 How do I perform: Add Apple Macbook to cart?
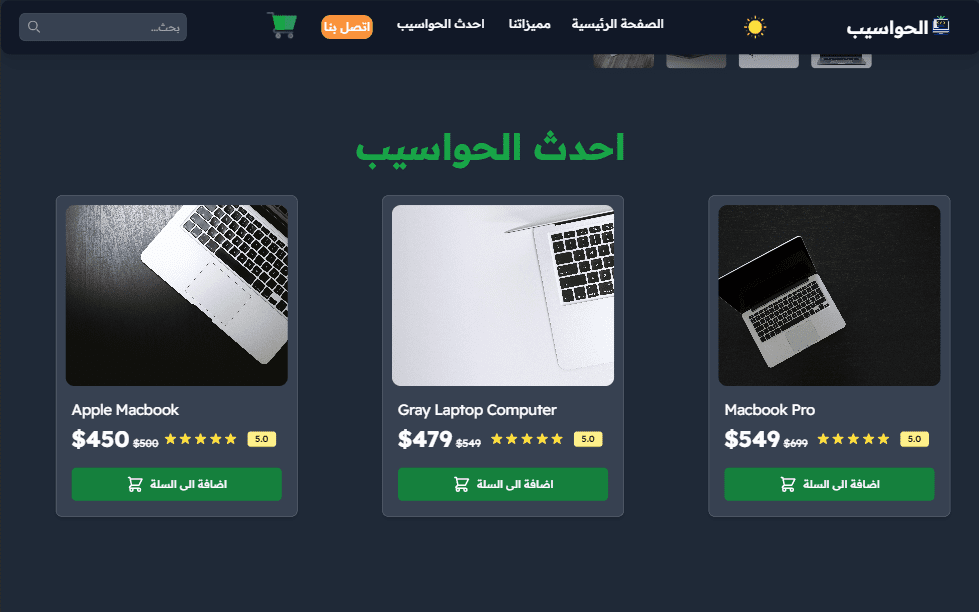click(x=177, y=484)
